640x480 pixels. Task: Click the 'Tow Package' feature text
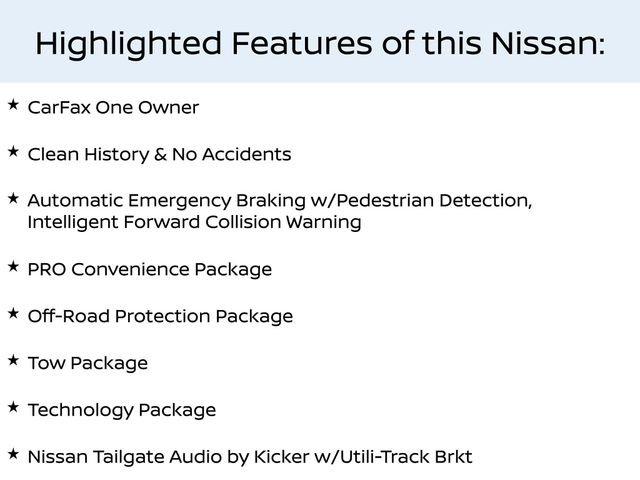tap(87, 363)
